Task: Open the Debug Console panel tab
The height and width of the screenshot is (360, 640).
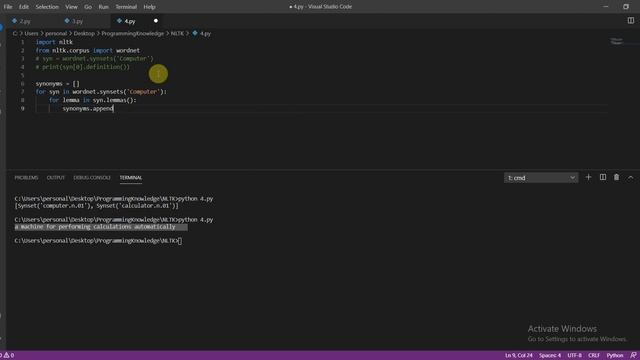Action: (92, 178)
